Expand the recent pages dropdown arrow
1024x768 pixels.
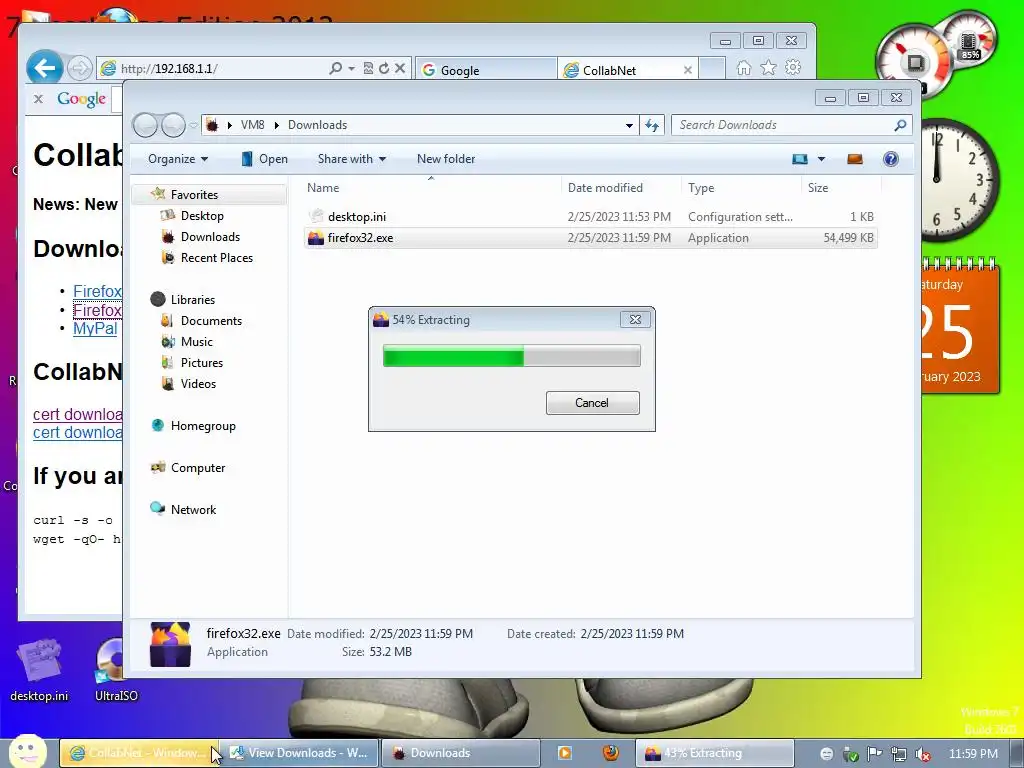[x=193, y=125]
